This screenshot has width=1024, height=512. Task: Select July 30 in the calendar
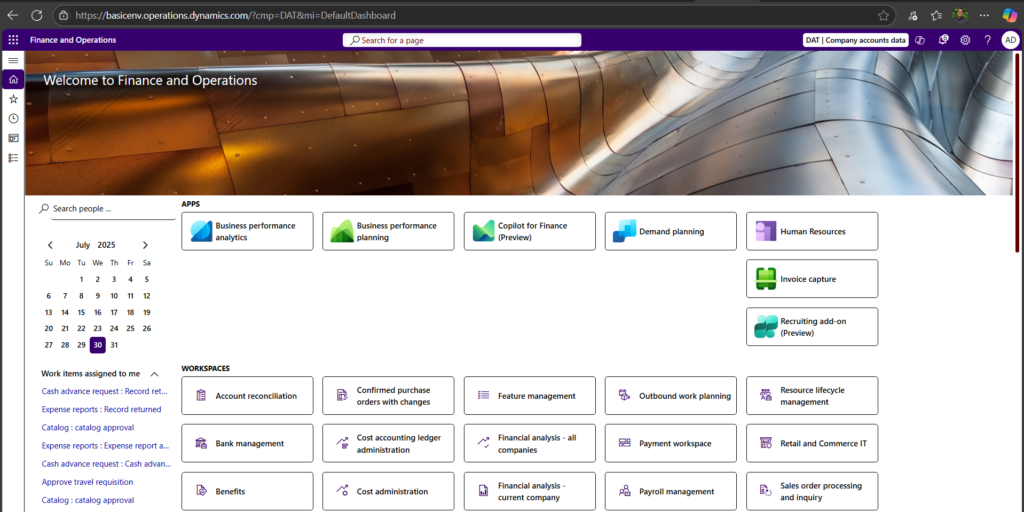[x=97, y=345]
